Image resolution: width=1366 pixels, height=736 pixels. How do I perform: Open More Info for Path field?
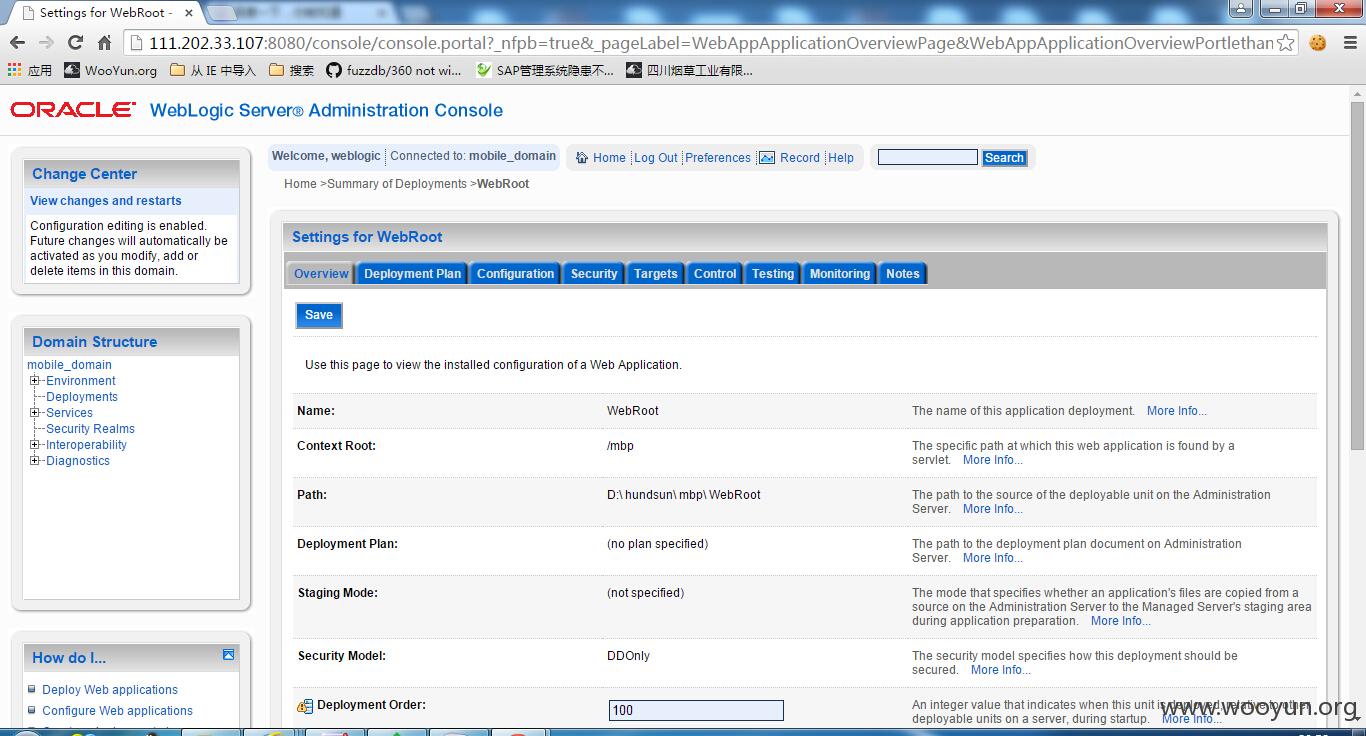(x=993, y=509)
